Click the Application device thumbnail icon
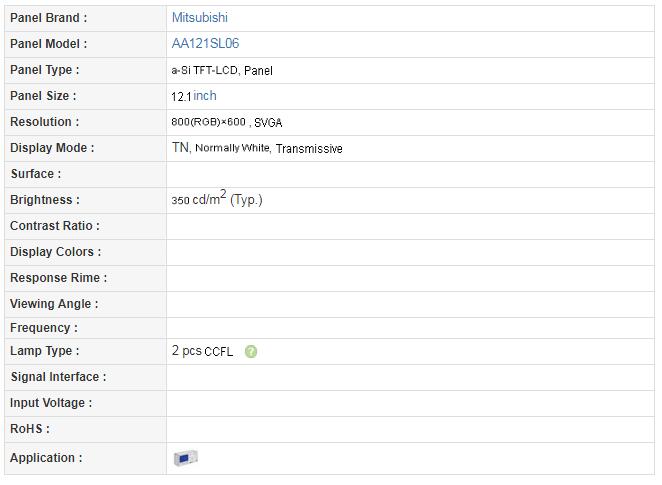662x485 pixels. click(186, 458)
